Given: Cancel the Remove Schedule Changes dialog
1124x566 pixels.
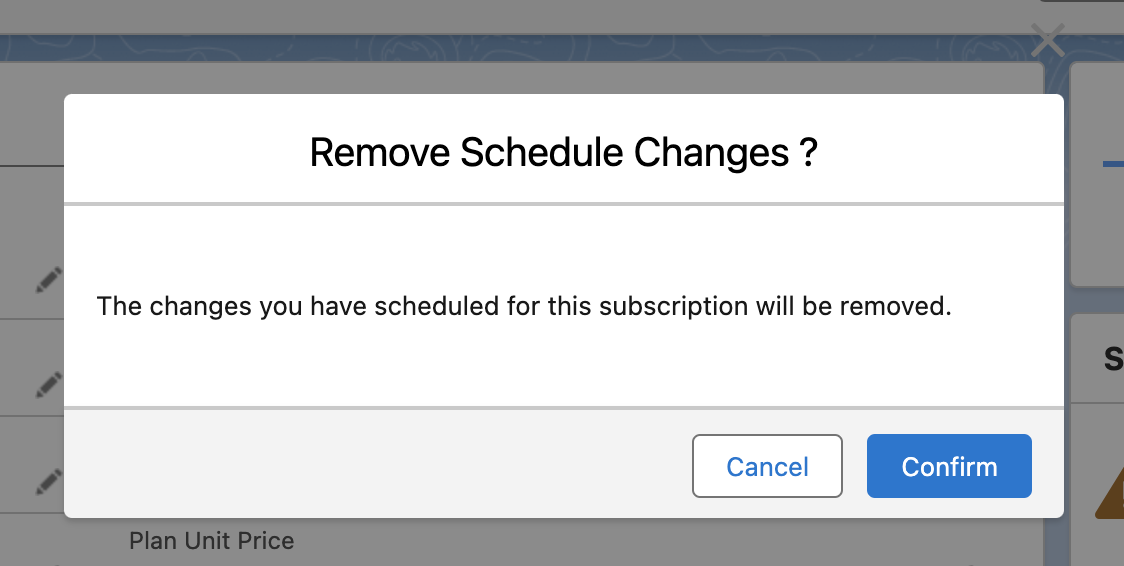Looking at the screenshot, I should tap(767, 466).
